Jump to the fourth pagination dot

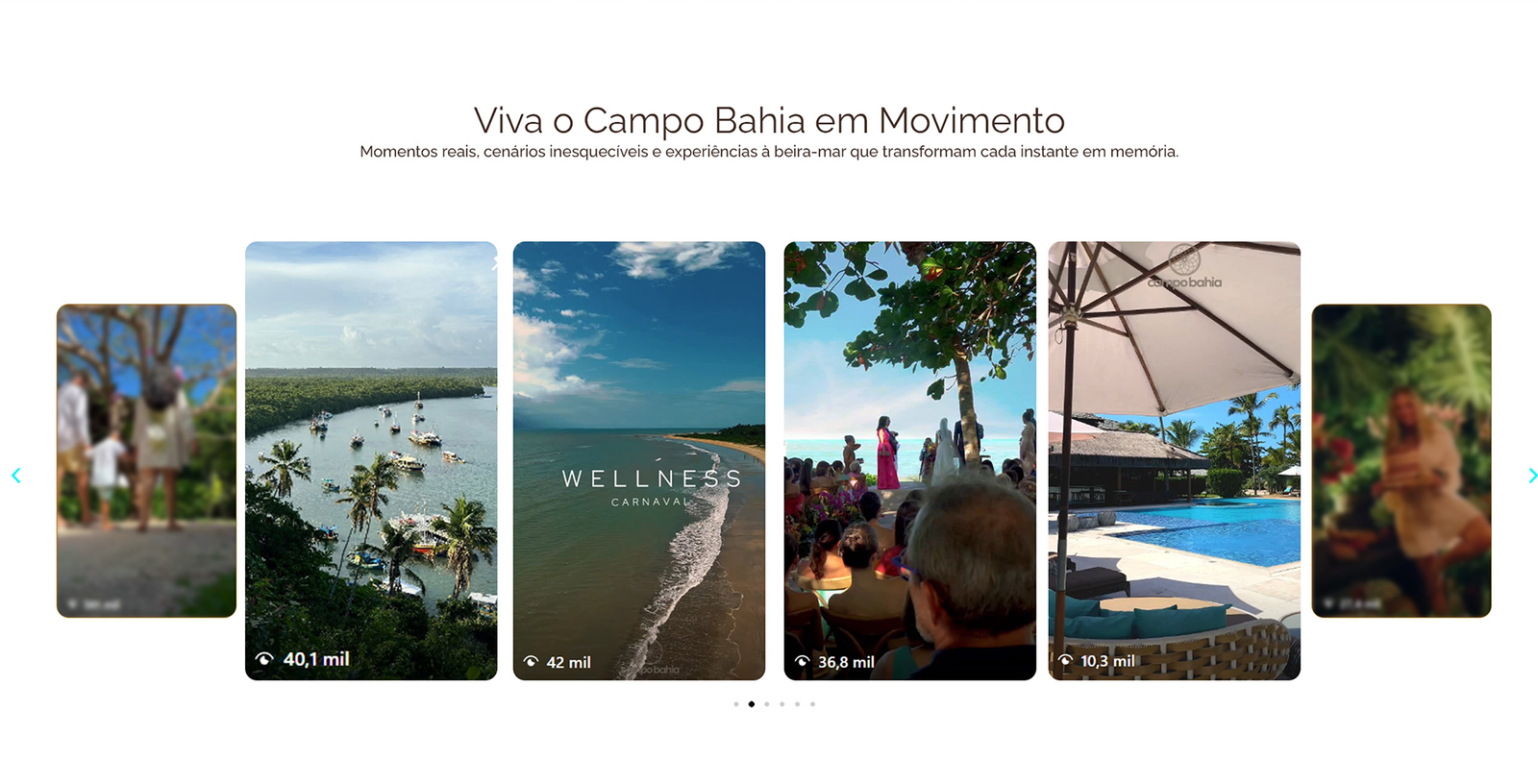(x=782, y=704)
